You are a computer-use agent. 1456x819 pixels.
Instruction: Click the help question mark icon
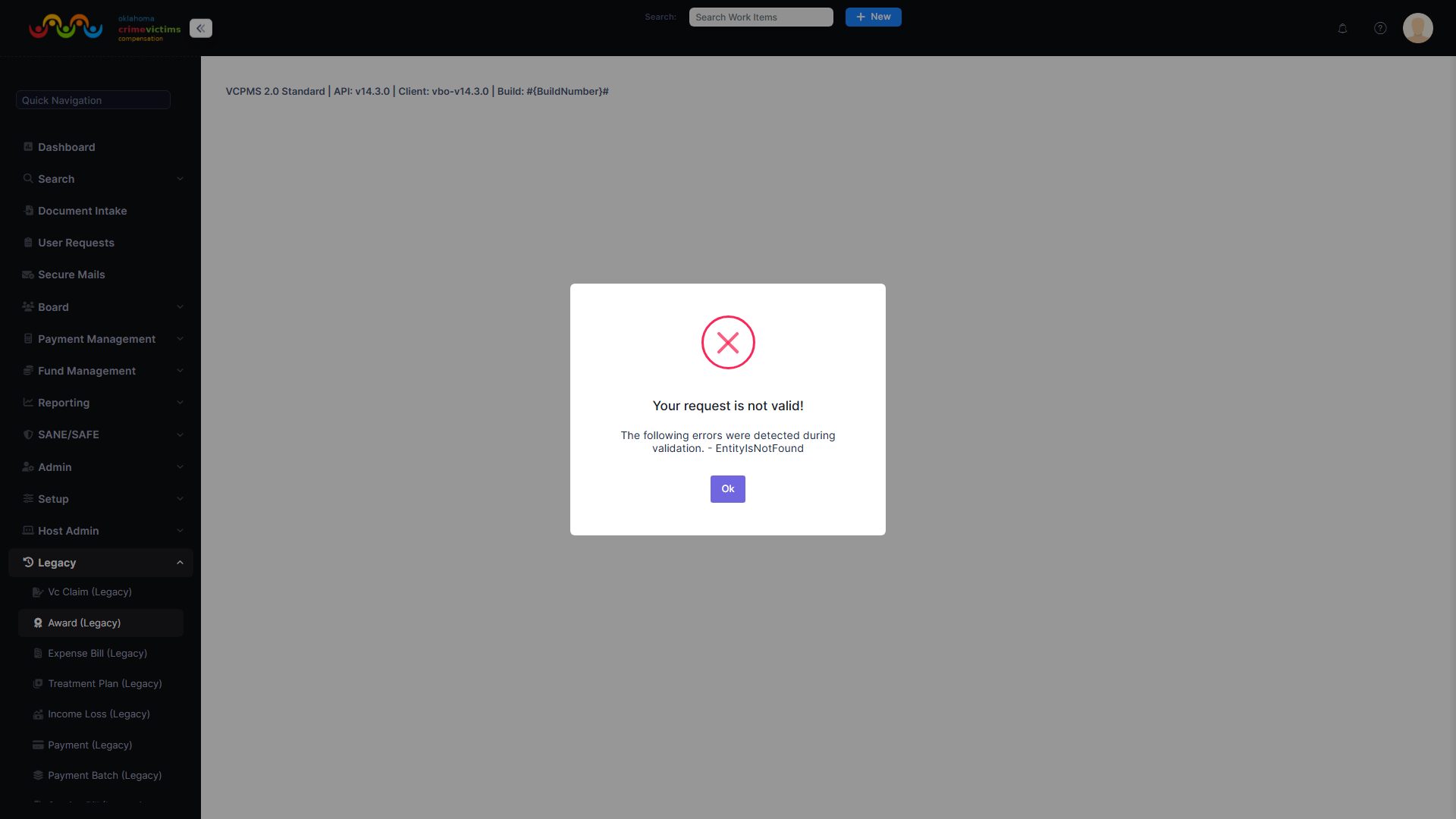coord(1380,28)
